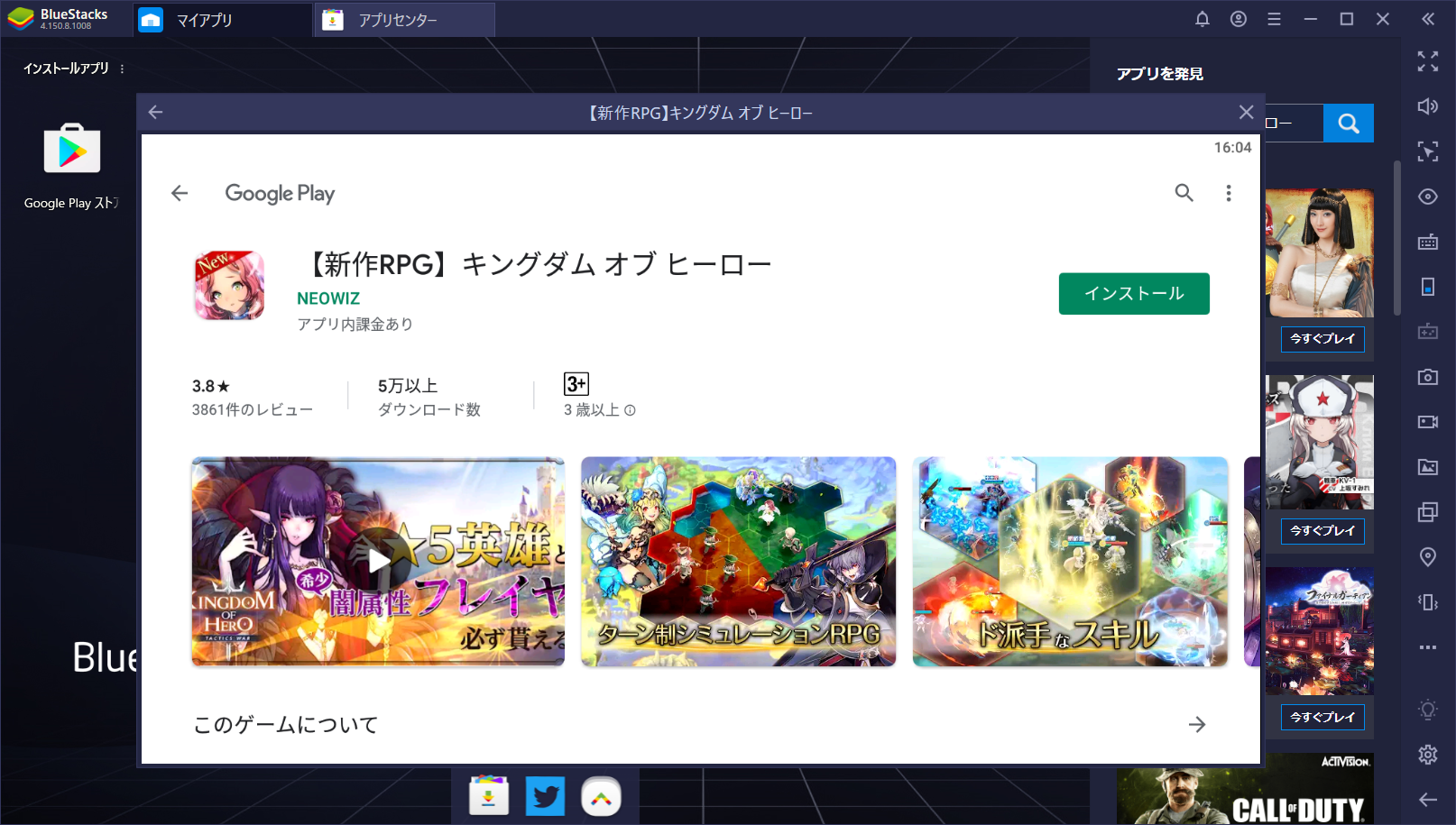Open the インストールアプリ options dots

[122, 69]
